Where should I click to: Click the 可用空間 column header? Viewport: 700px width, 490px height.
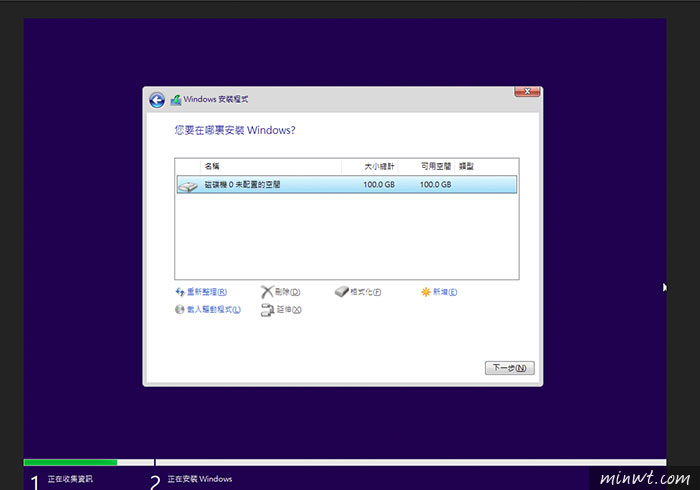tap(436, 166)
